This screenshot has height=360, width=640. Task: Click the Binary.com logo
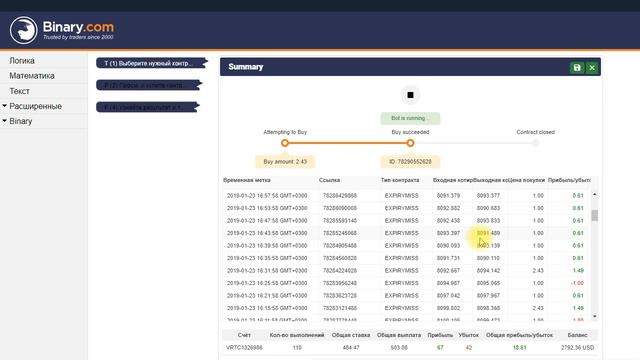[62, 30]
